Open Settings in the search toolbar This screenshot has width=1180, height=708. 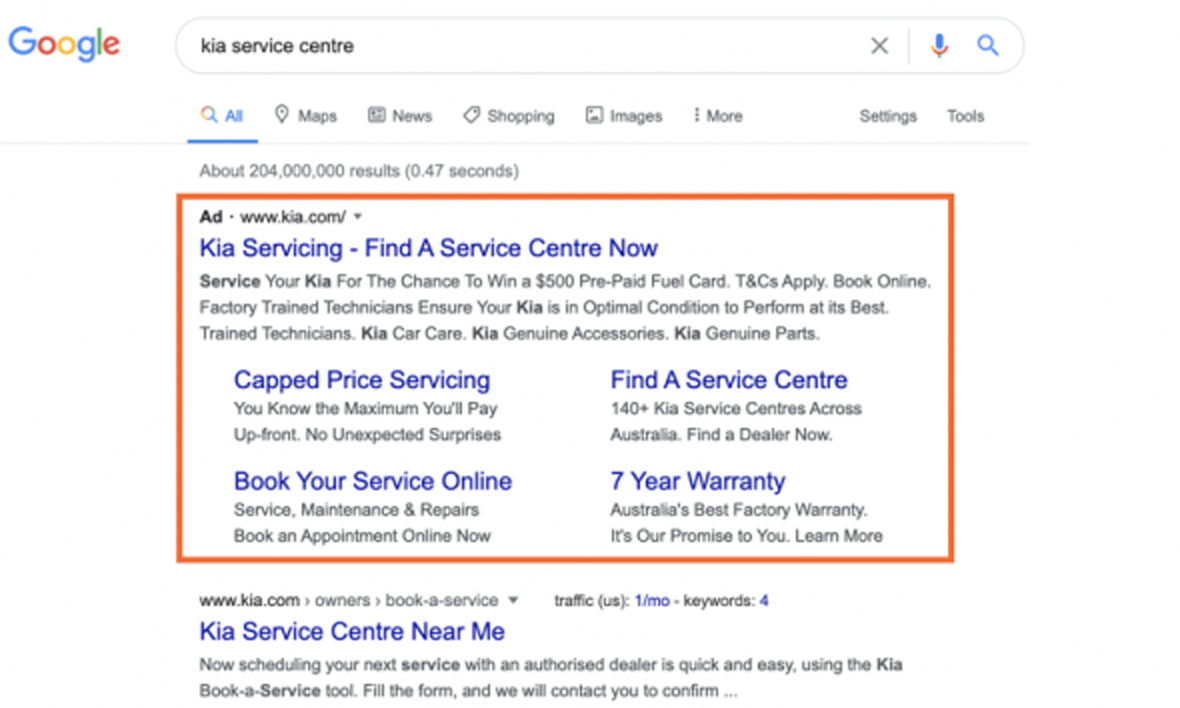pyautogui.click(x=888, y=116)
